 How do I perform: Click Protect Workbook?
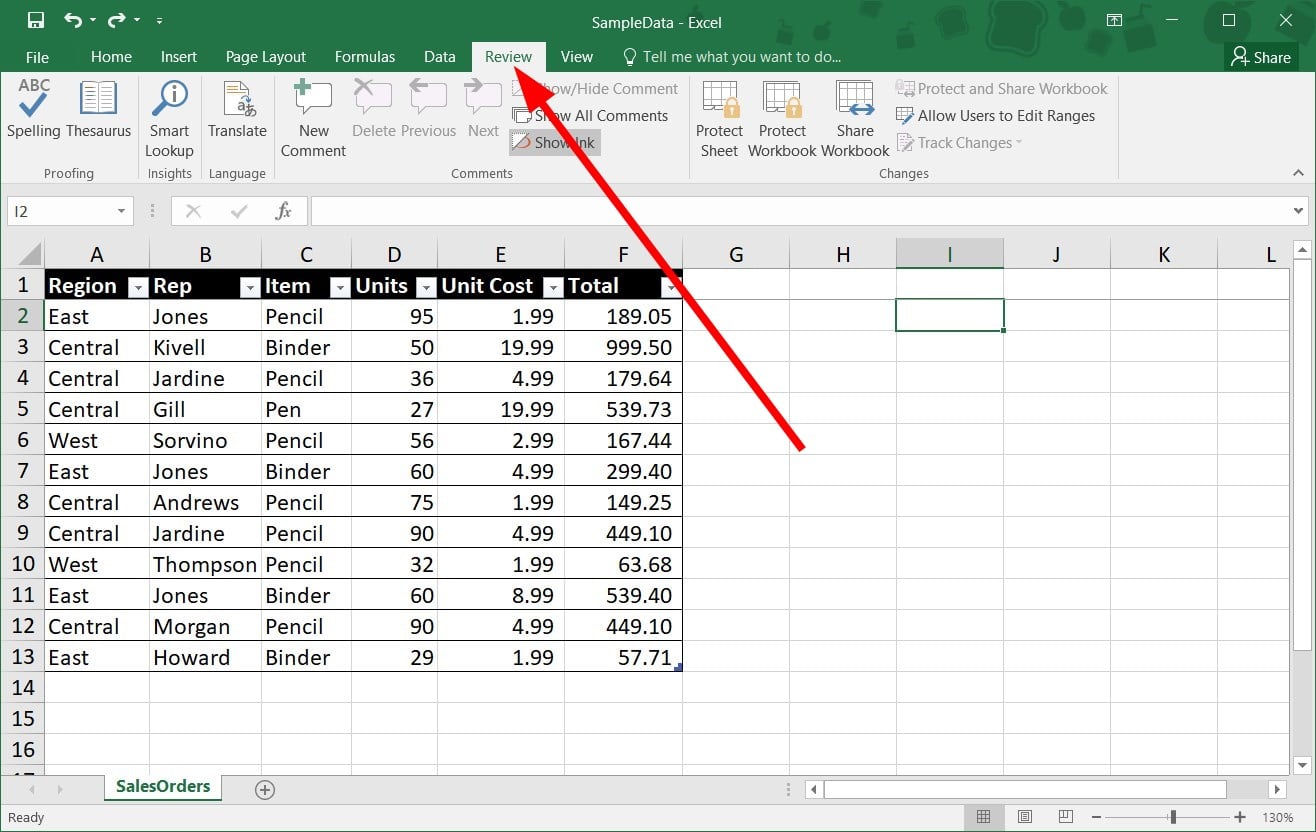782,118
